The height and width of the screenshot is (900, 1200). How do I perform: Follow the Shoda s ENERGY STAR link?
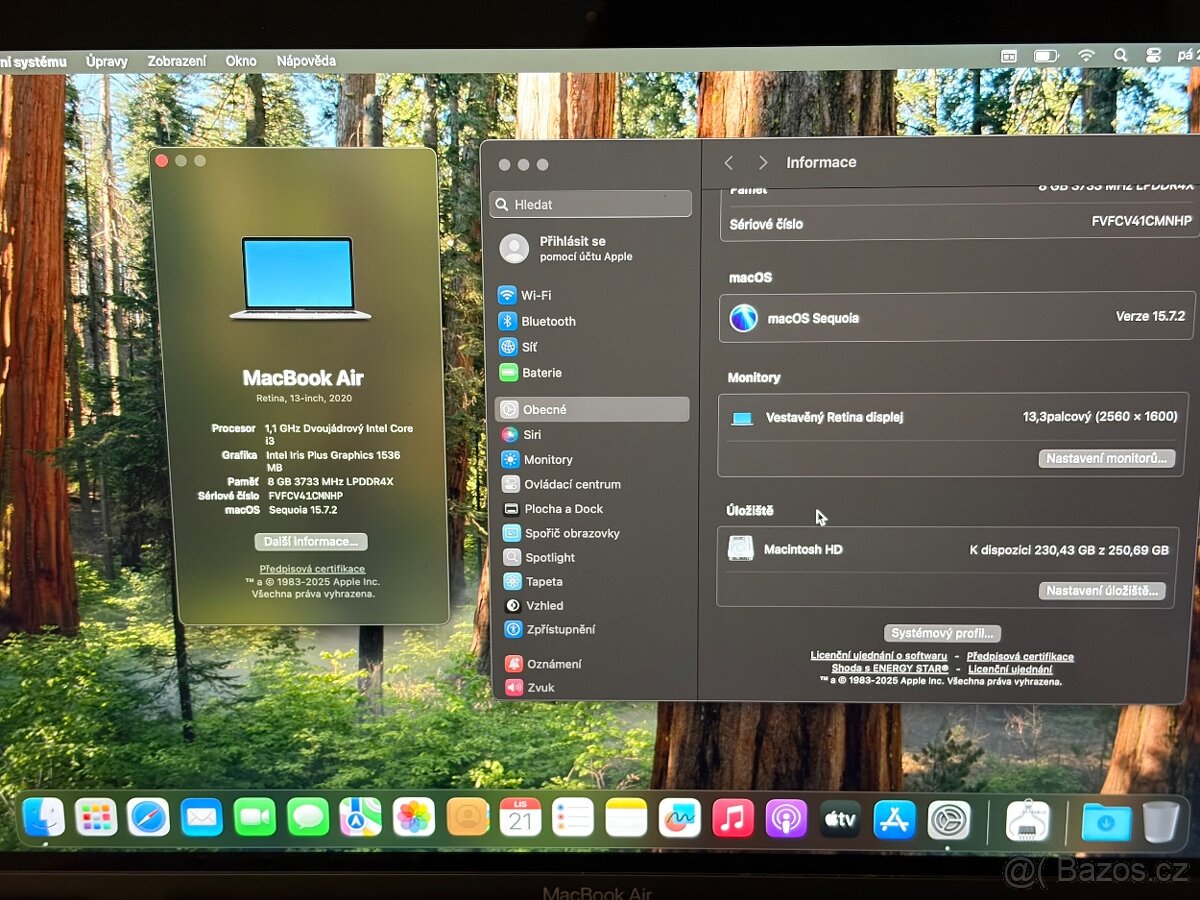click(893, 666)
